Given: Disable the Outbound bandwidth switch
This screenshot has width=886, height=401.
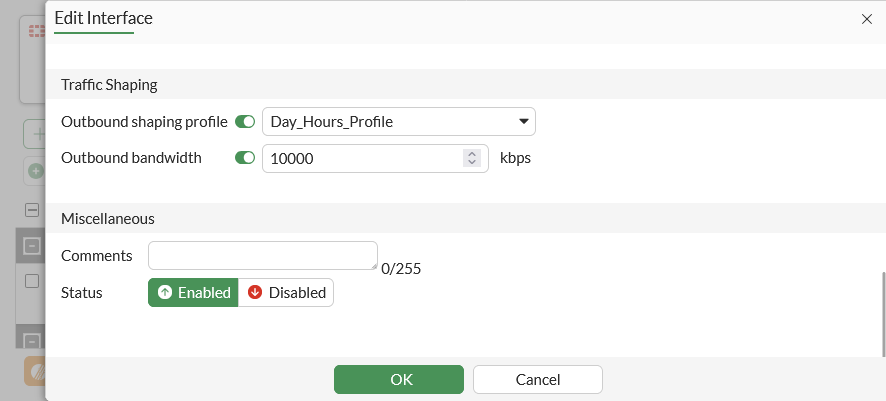Looking at the screenshot, I should (x=245, y=158).
